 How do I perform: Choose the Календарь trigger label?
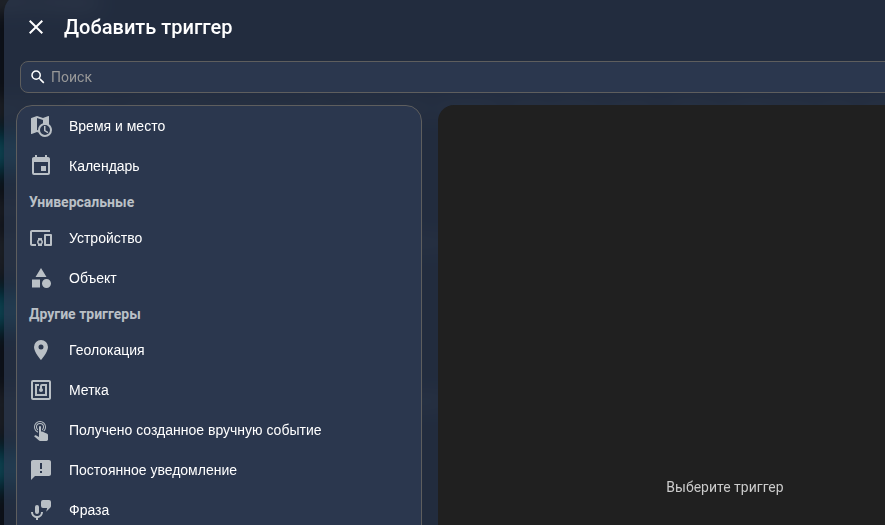104,166
